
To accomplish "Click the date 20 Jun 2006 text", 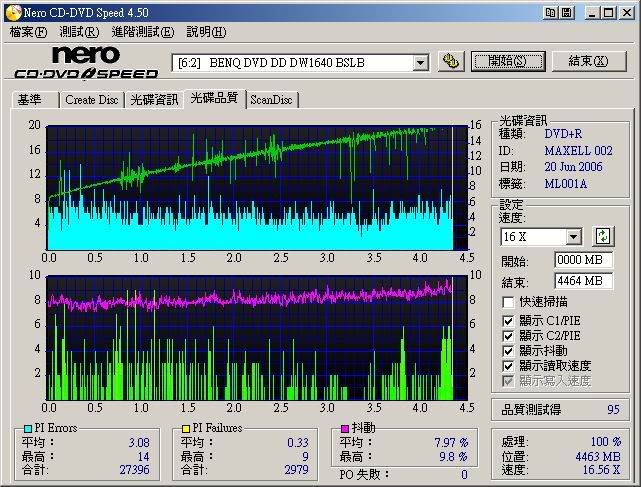I will [x=573, y=167].
